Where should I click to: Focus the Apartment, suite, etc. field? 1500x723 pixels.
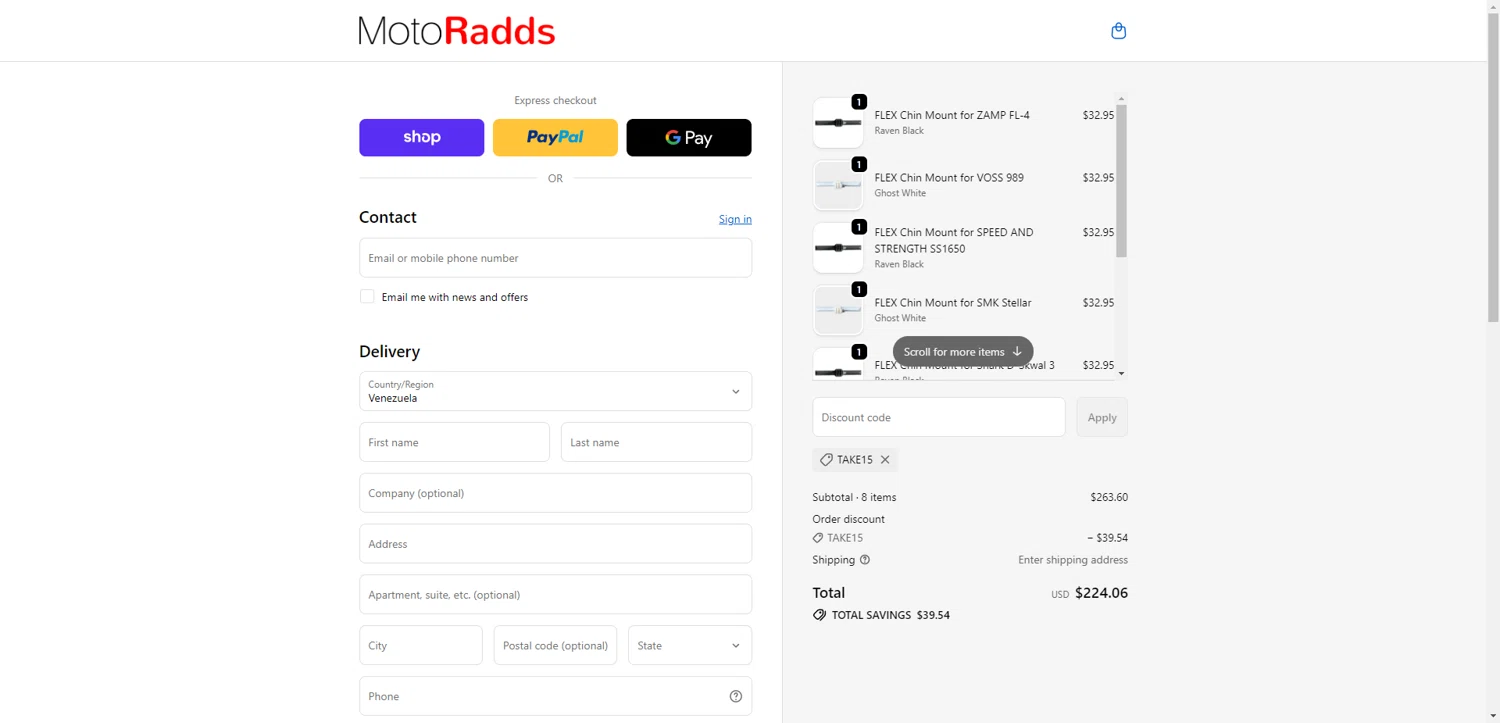[555, 595]
